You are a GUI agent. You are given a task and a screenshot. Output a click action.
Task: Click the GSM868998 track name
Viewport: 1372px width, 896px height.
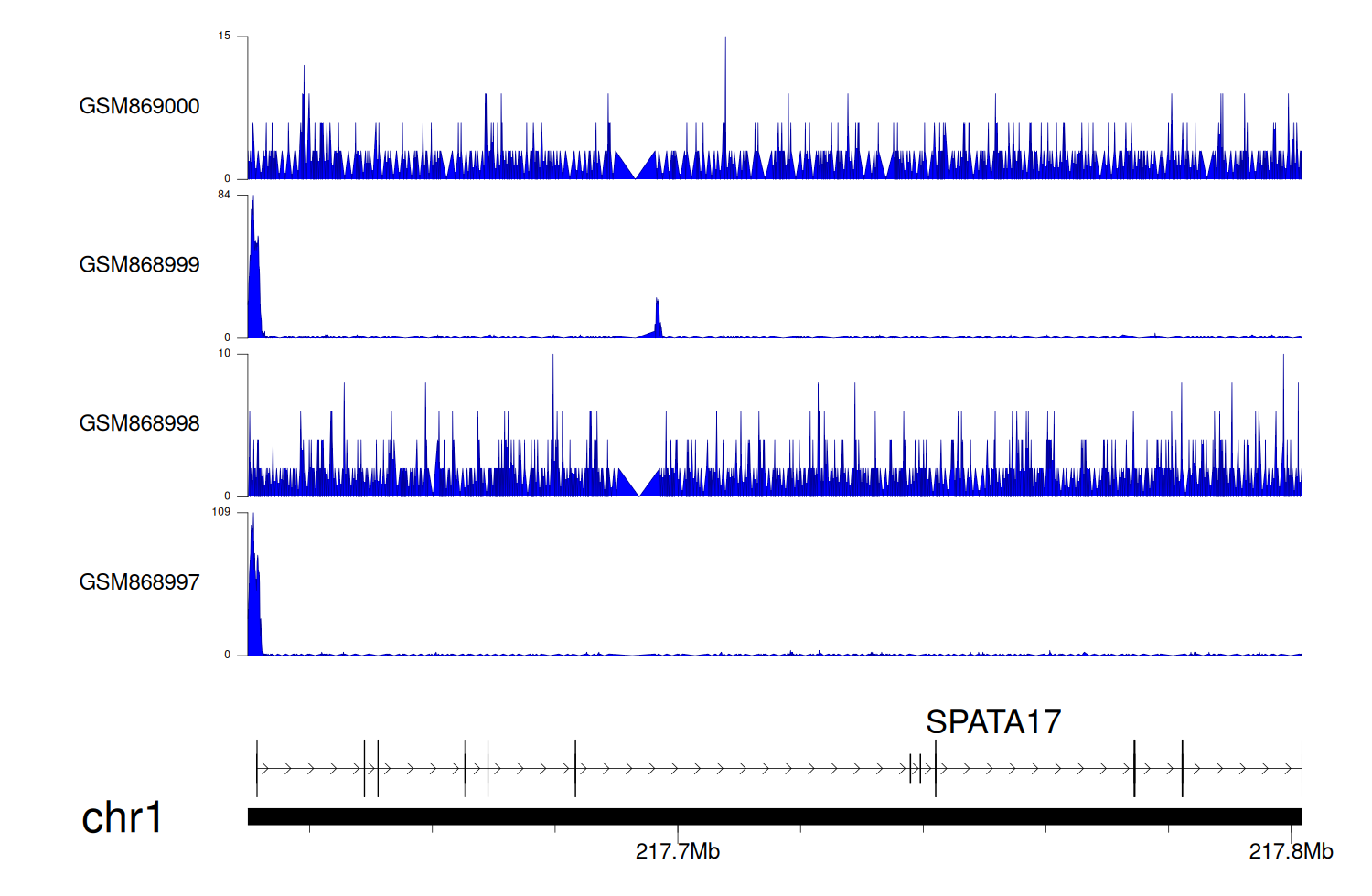click(x=139, y=423)
